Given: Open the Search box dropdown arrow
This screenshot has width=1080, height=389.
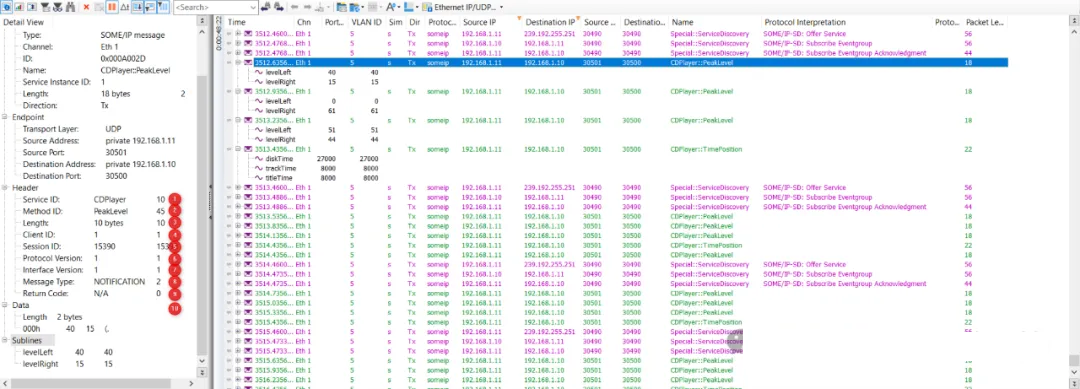Looking at the screenshot, I should [x=253, y=7].
